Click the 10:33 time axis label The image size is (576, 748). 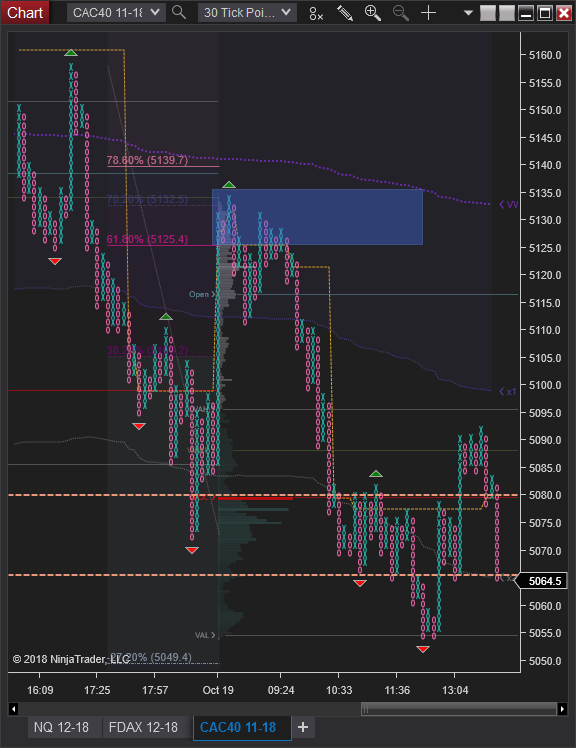click(339, 690)
